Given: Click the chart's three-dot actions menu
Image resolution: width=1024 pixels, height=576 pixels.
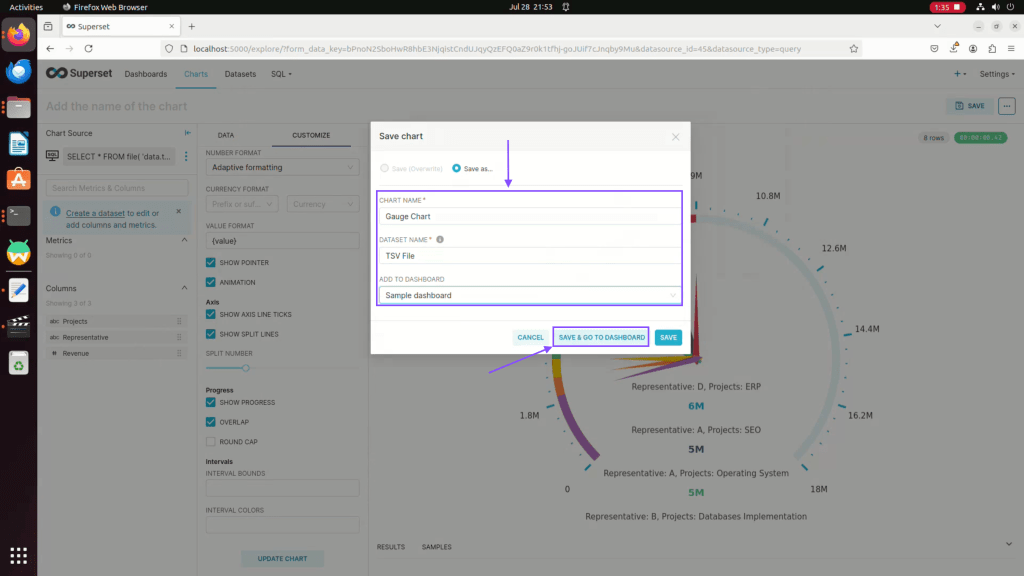Looking at the screenshot, I should click(1006, 106).
